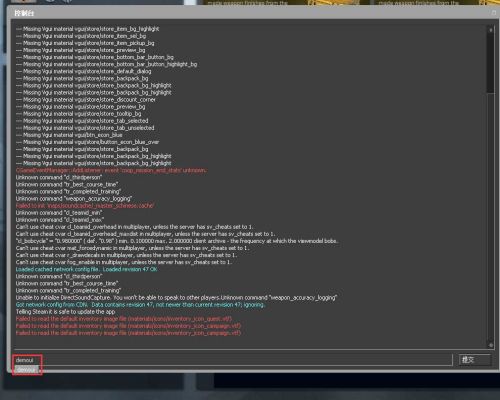Click the console scrollbar up arrow
Image resolution: width=500 pixels, height=400 pixels.
[x=490, y=29]
